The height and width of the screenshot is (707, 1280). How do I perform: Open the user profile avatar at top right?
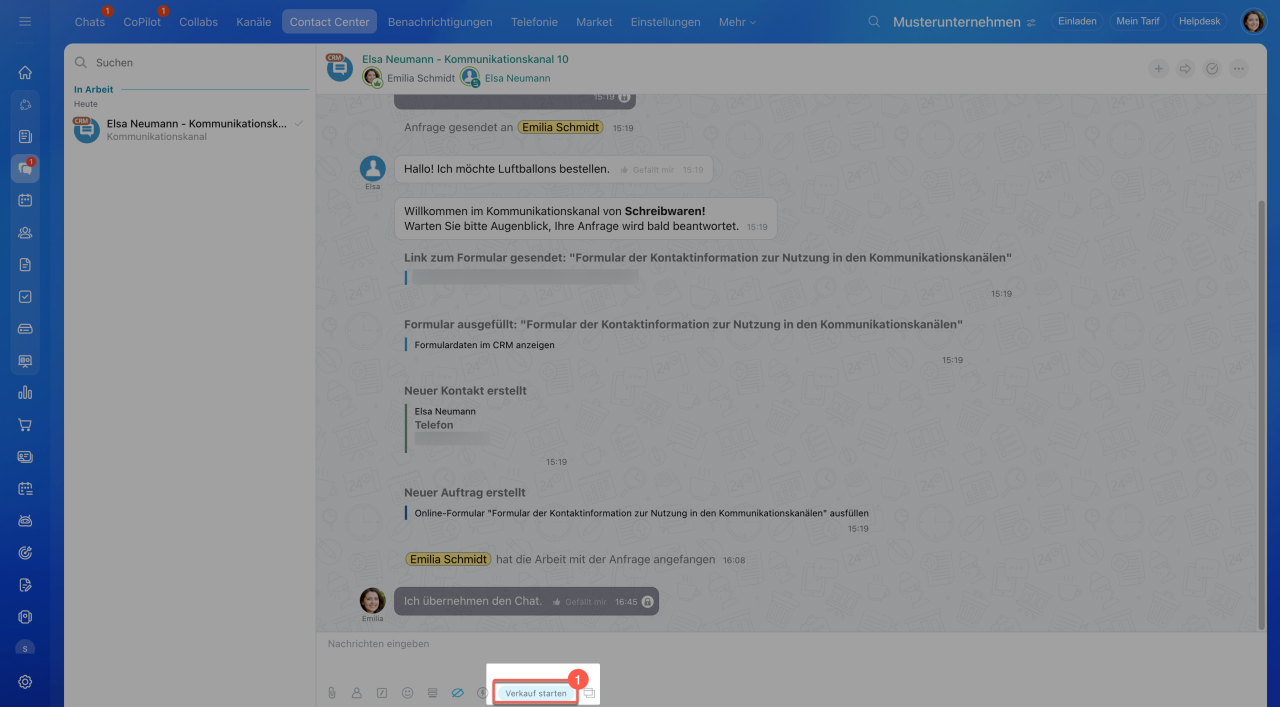click(1253, 21)
